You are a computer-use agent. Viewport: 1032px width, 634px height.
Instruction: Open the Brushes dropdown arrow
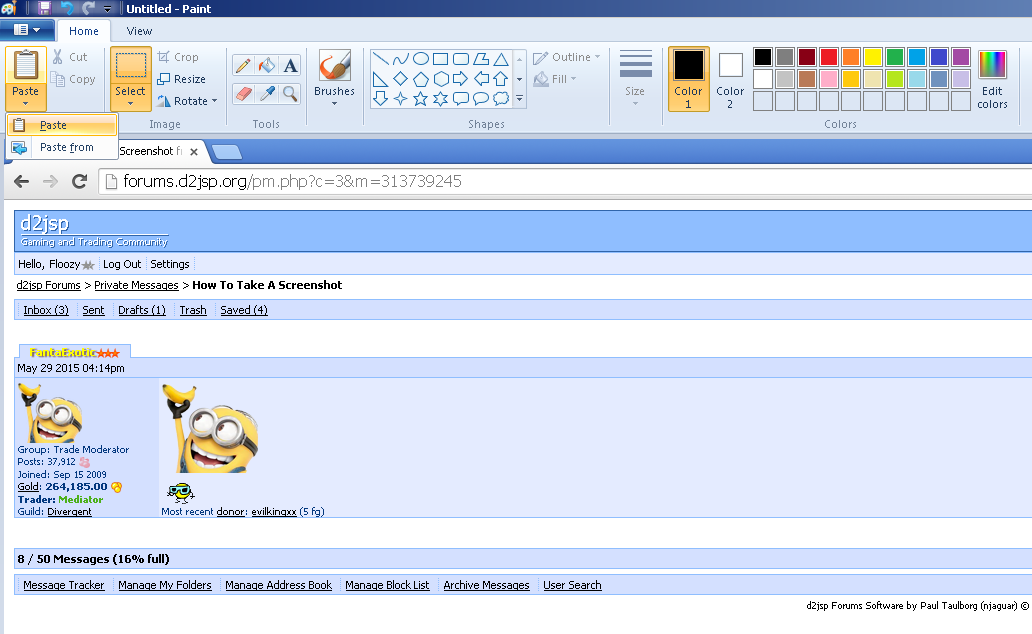point(334,103)
